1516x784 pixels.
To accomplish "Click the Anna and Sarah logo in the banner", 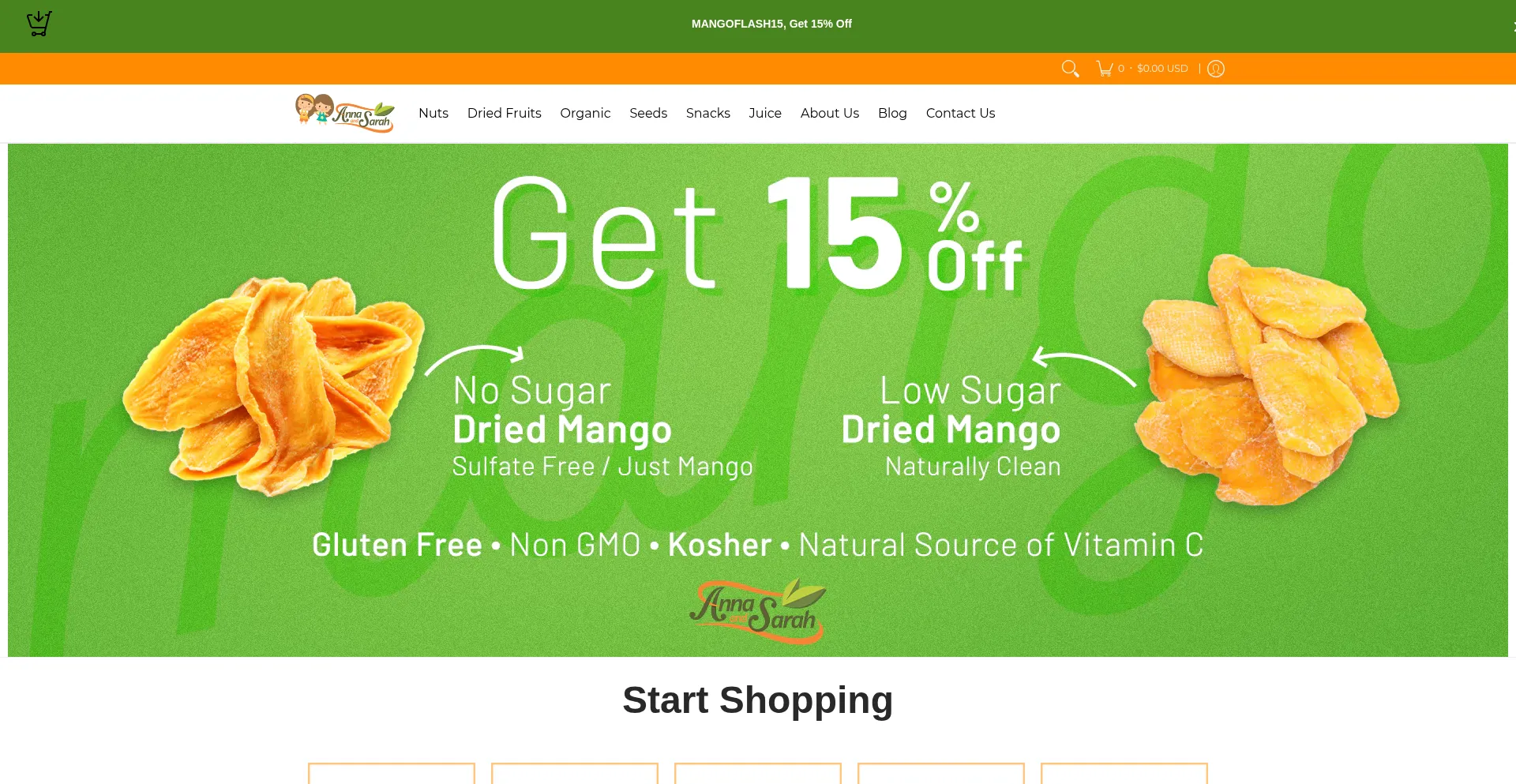I will (758, 610).
